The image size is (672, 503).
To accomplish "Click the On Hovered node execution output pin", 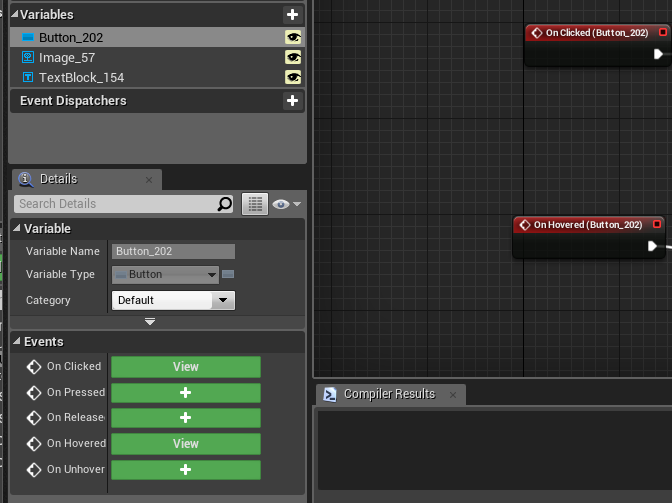I will [x=652, y=246].
